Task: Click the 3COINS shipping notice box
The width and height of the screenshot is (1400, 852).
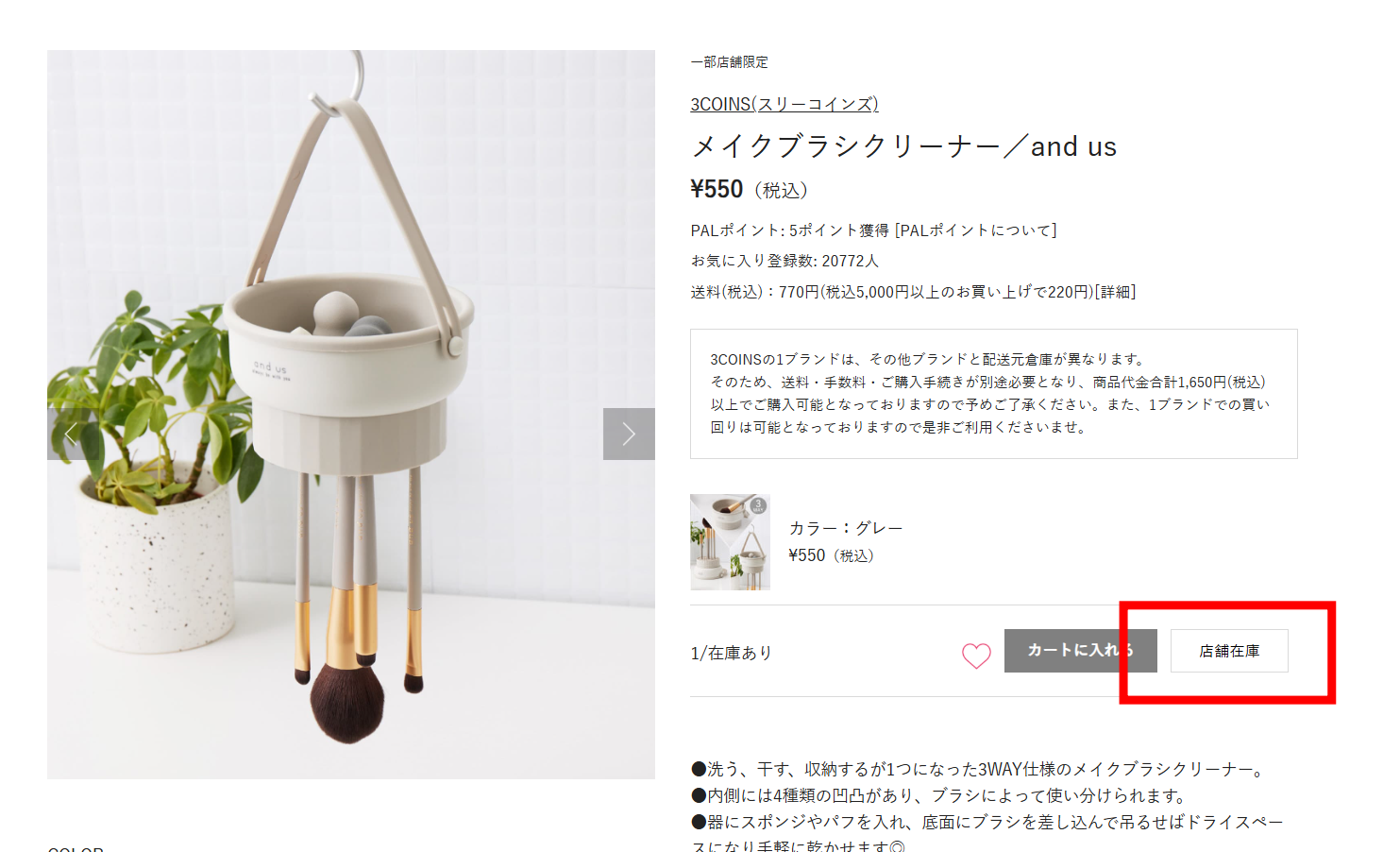Action: (x=994, y=394)
